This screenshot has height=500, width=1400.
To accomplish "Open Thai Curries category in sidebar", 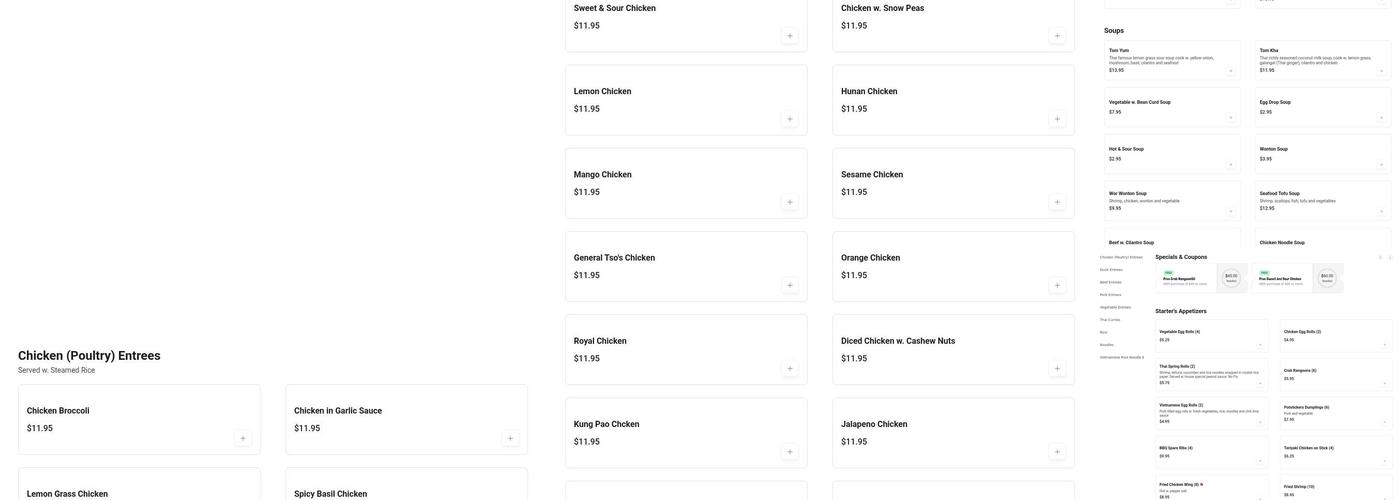I will click(1110, 320).
